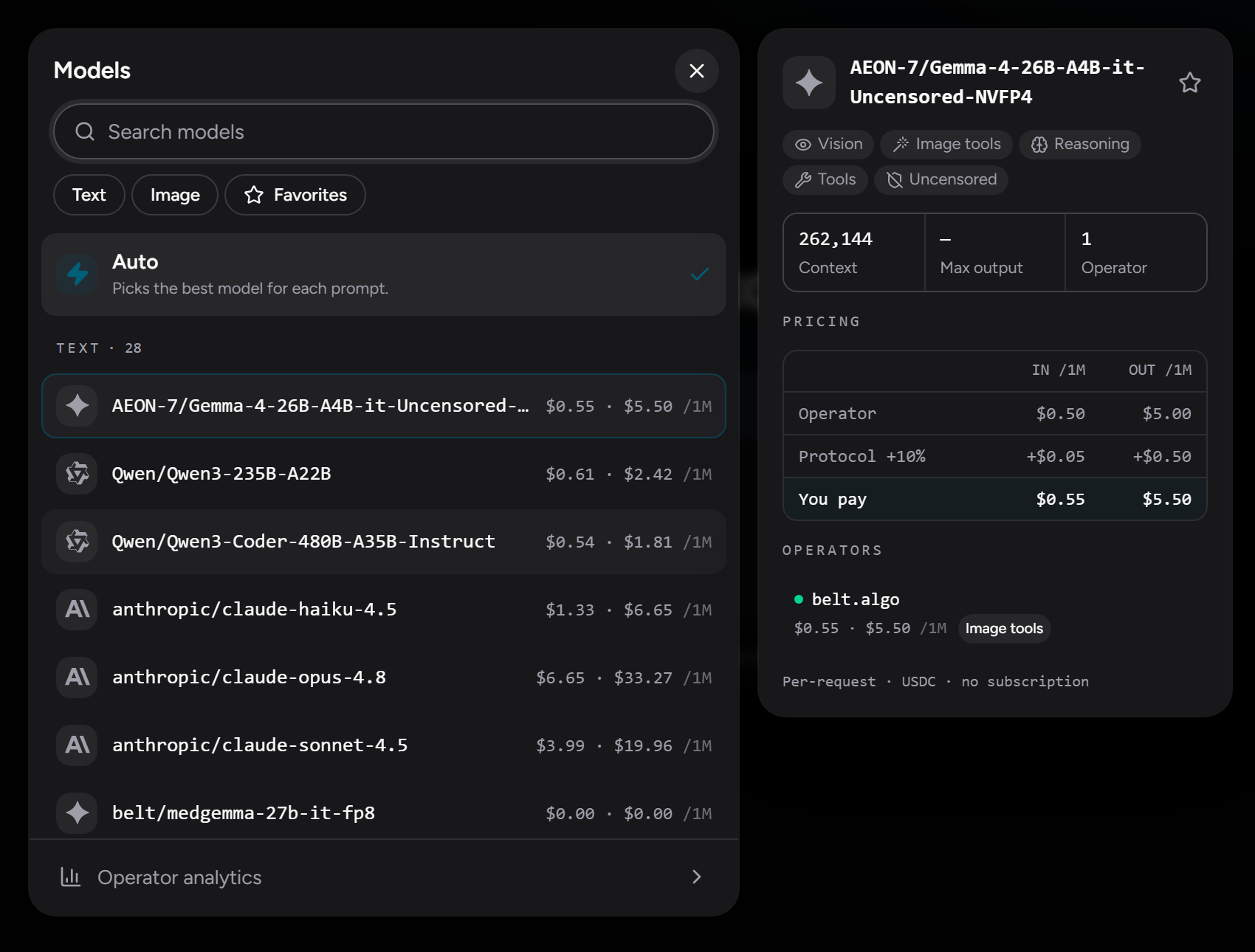Image resolution: width=1255 pixels, height=952 pixels.
Task: Click the Vision capability tag
Action: 828,144
